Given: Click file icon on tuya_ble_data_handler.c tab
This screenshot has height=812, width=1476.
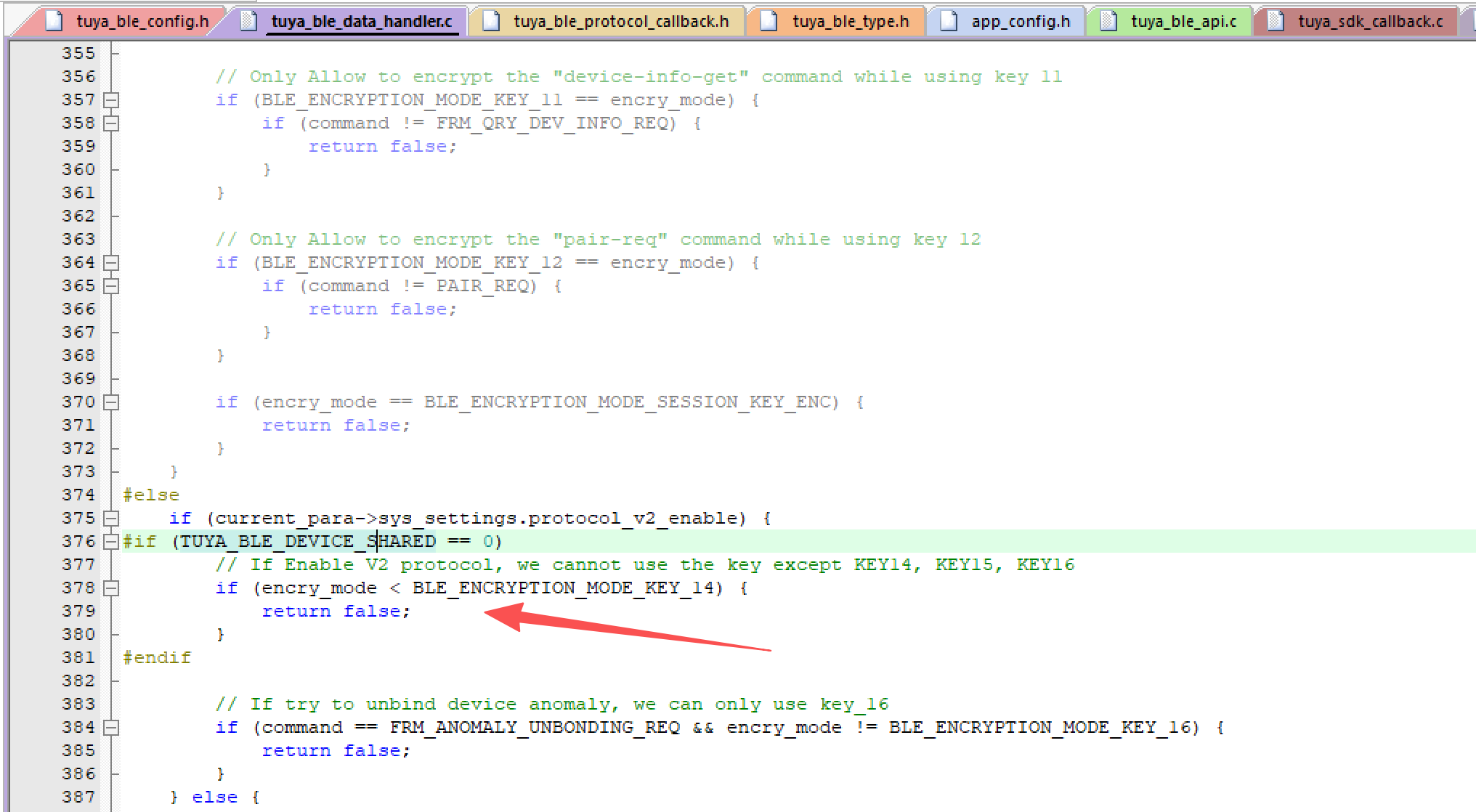Looking at the screenshot, I should pyautogui.click(x=248, y=21).
